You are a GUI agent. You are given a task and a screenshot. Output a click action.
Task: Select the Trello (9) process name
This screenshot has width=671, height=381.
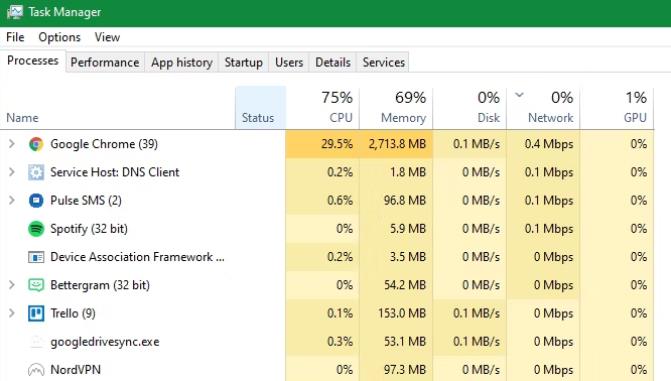pyautogui.click(x=73, y=313)
